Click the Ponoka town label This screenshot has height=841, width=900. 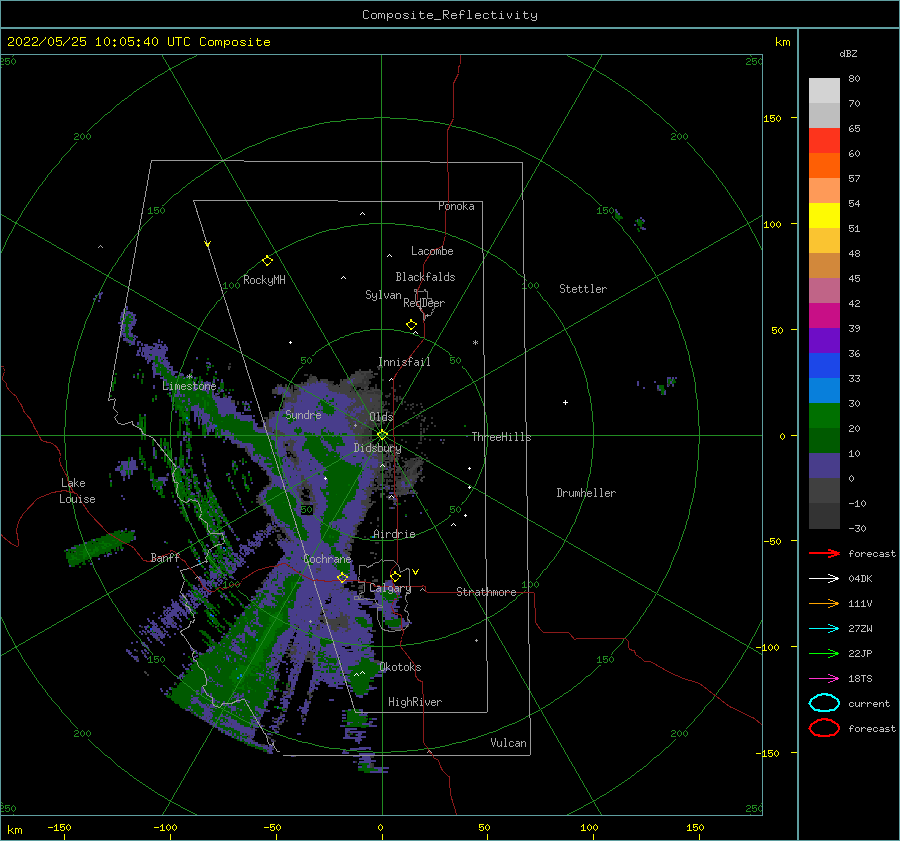tap(456, 206)
